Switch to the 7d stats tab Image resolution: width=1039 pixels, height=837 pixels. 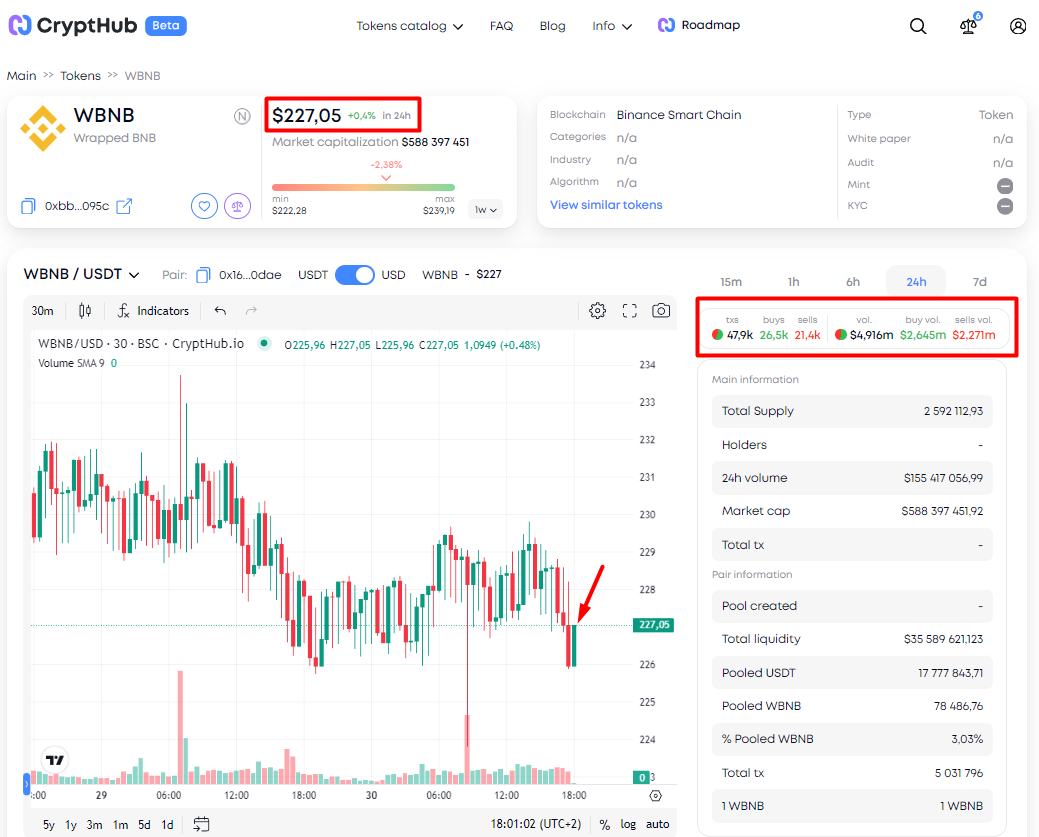979,282
